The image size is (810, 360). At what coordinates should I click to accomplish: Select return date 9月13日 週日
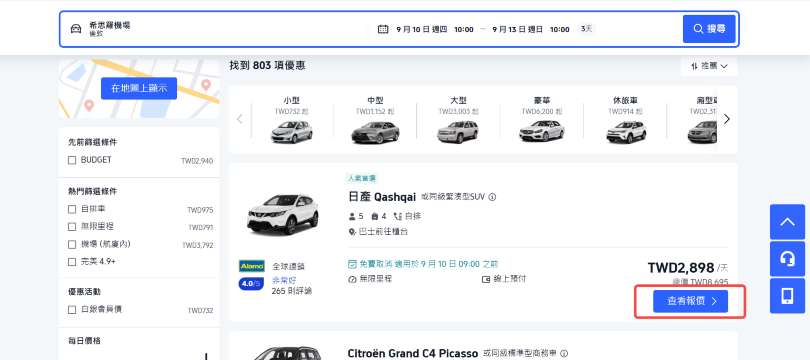[518, 29]
